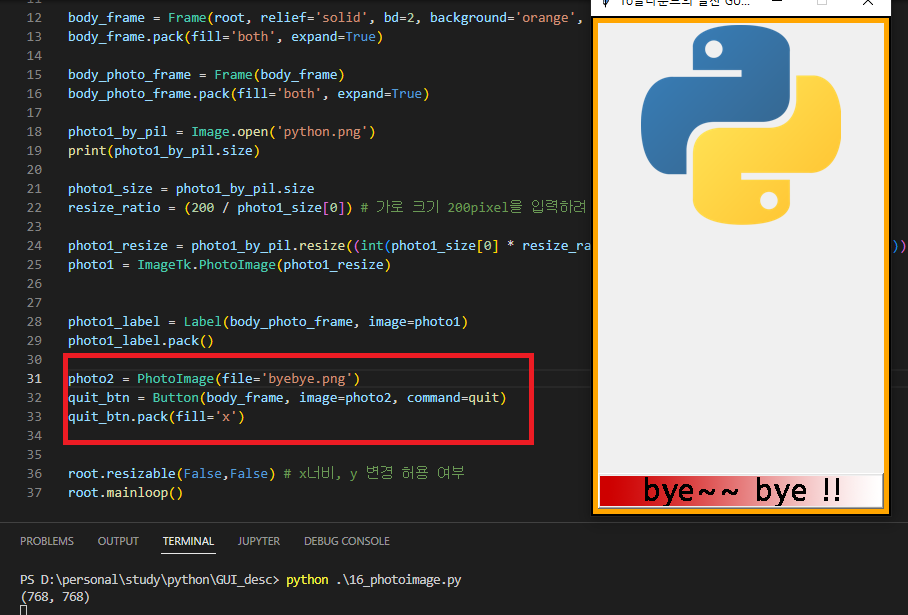Click ImageTk.PhotoImage(photo1_resize) on line 25
The height and width of the screenshot is (615, 908).
[x=264, y=265]
